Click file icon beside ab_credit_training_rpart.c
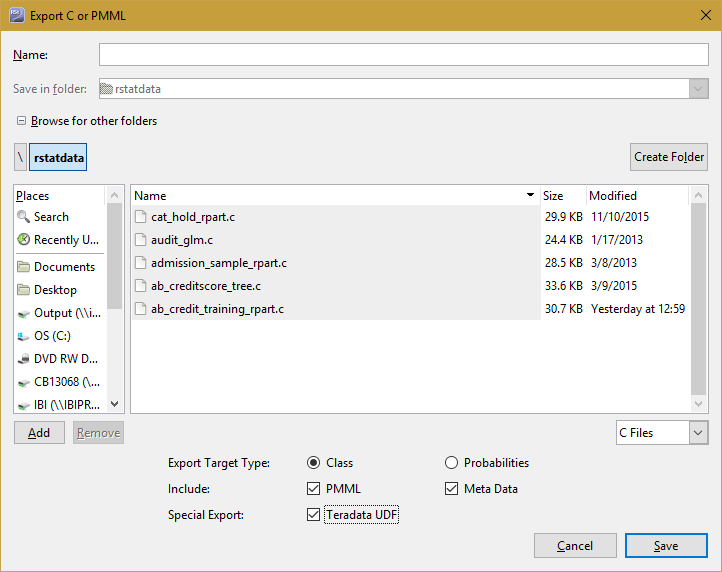The height and width of the screenshot is (572, 722). (140, 309)
